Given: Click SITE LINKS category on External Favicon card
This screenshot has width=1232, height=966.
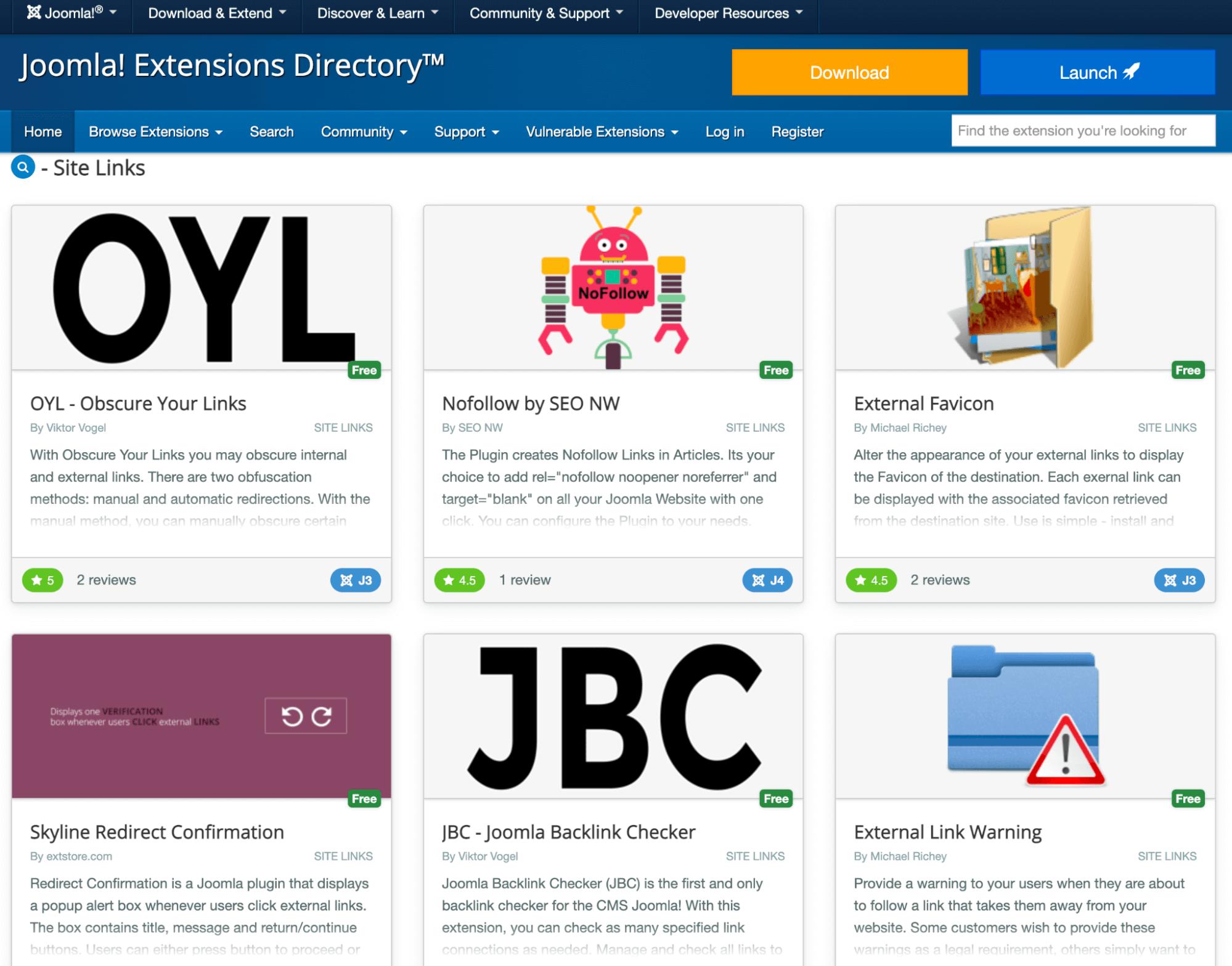Looking at the screenshot, I should click(1167, 428).
